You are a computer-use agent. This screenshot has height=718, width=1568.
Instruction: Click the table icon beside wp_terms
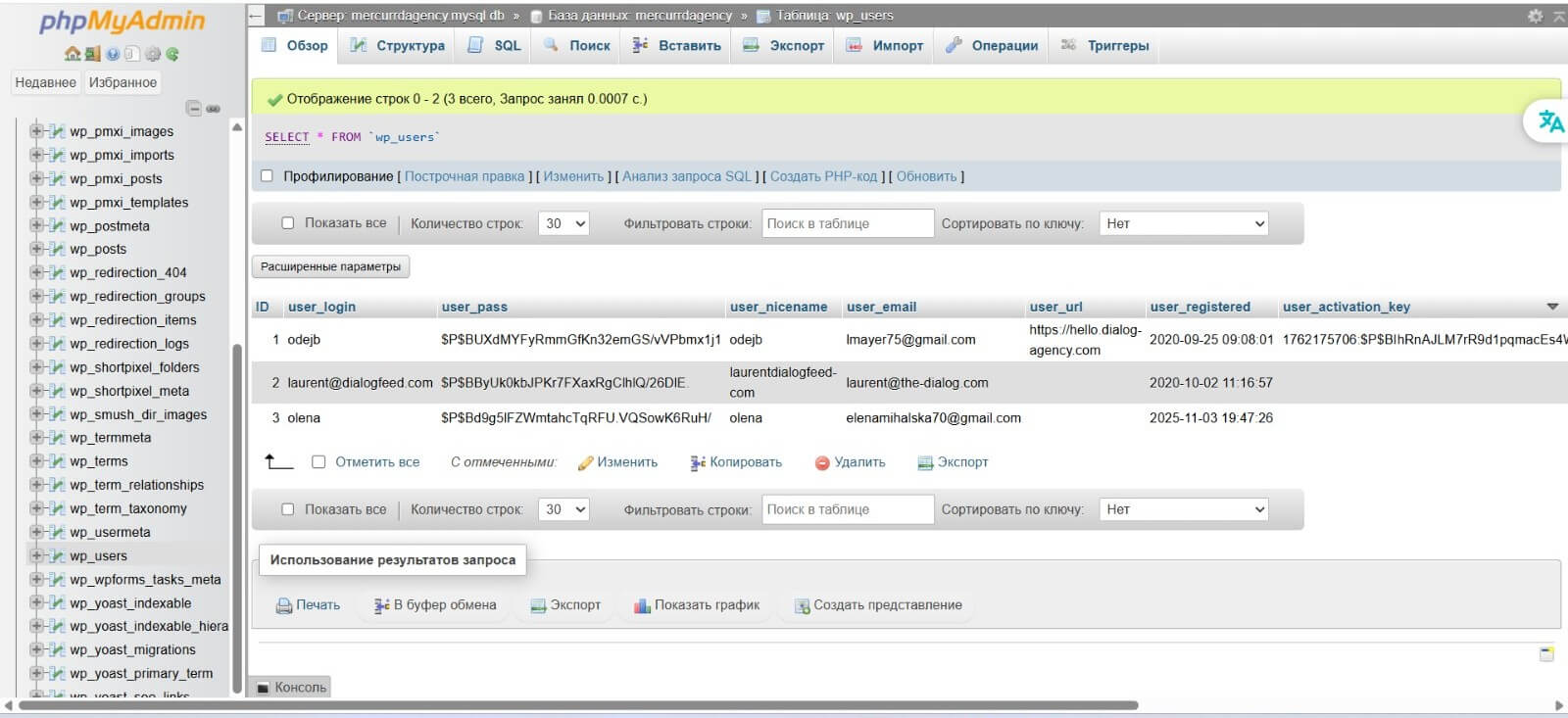pos(57,461)
